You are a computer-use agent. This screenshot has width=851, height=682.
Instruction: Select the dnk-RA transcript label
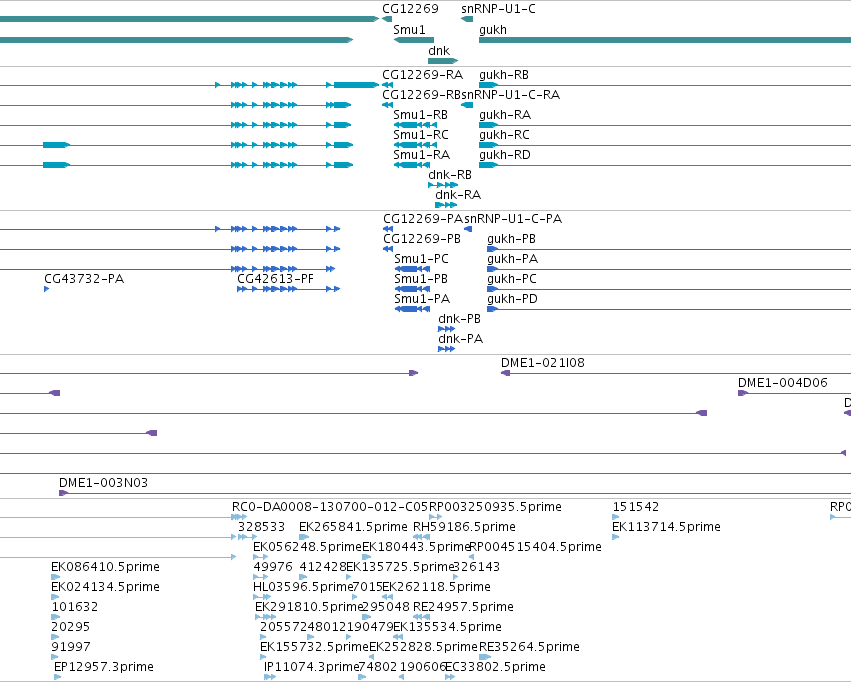coord(458,195)
